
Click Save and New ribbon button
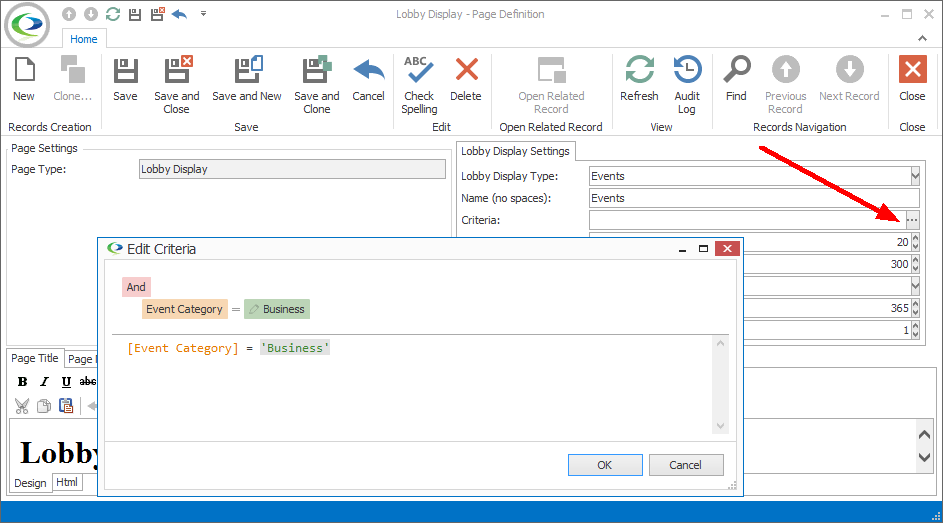click(247, 78)
